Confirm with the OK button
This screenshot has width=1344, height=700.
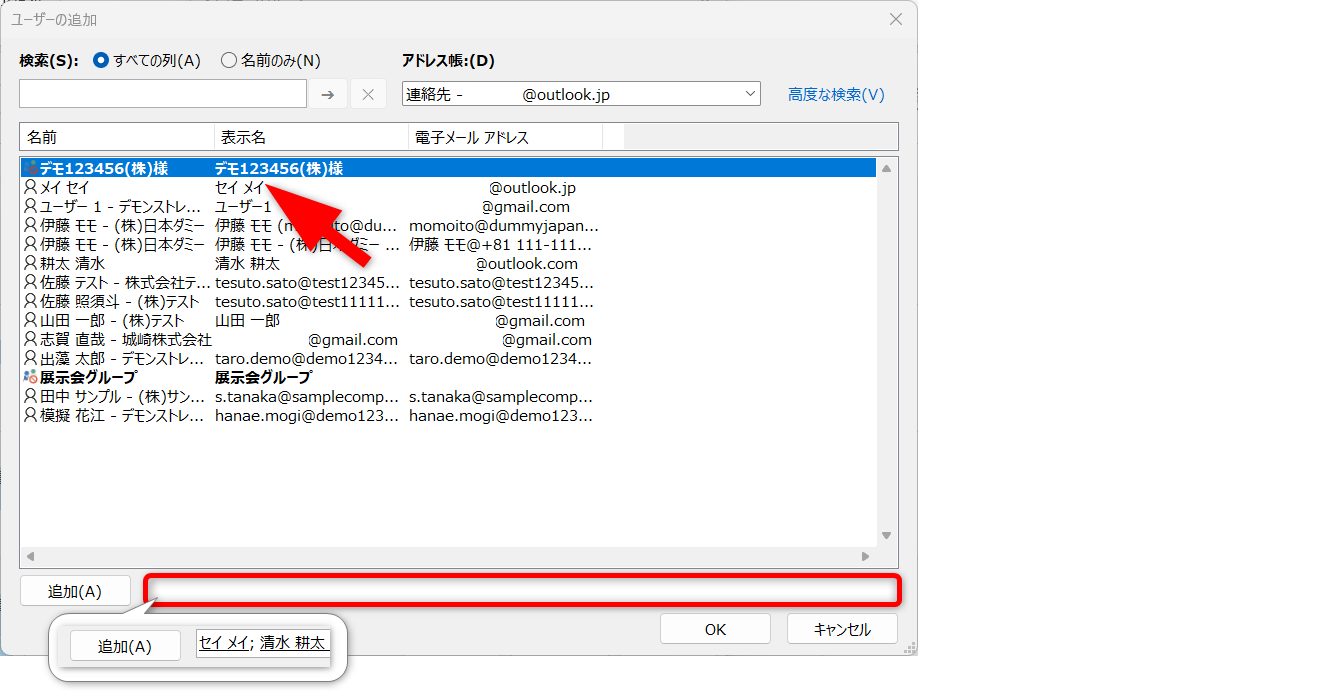pyautogui.click(x=715, y=629)
